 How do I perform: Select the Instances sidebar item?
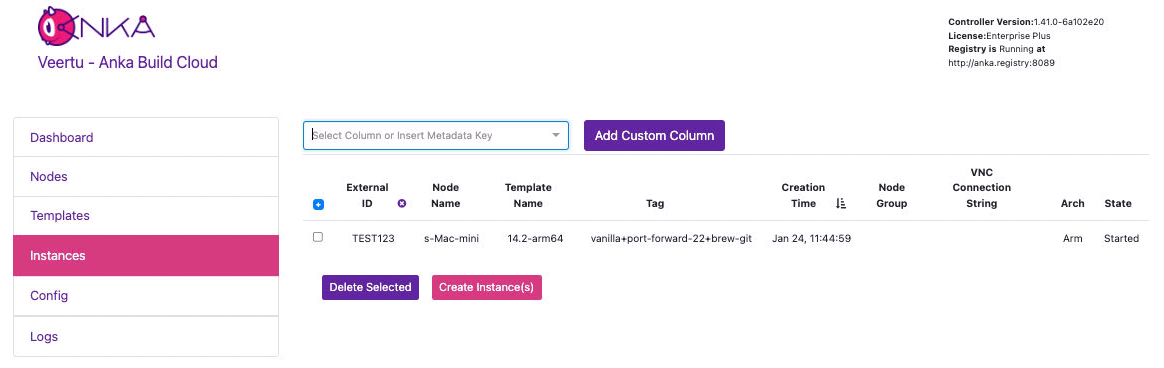[x=146, y=256]
